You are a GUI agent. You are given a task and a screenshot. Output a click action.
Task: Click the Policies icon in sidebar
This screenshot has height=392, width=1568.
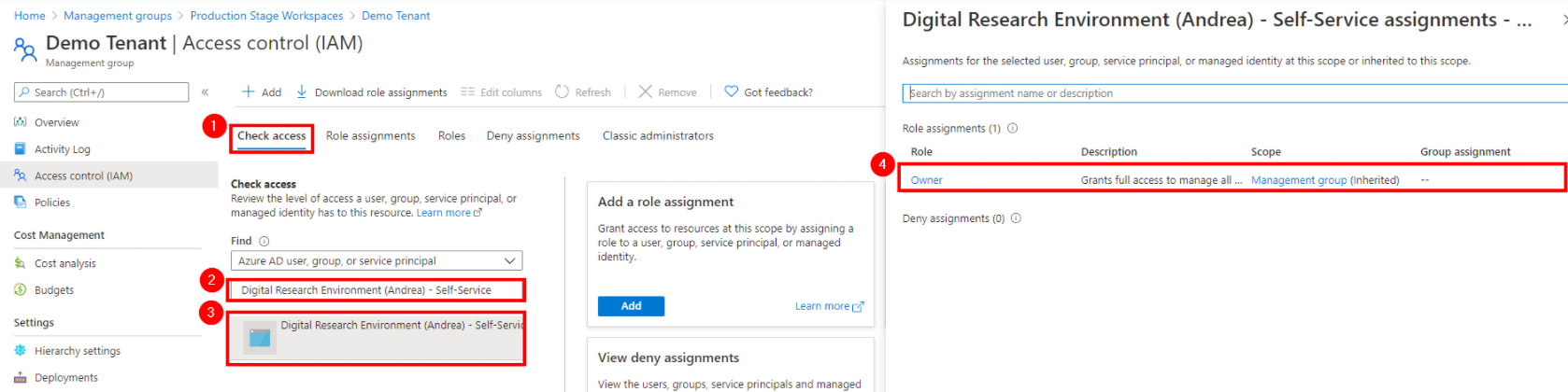(21, 203)
